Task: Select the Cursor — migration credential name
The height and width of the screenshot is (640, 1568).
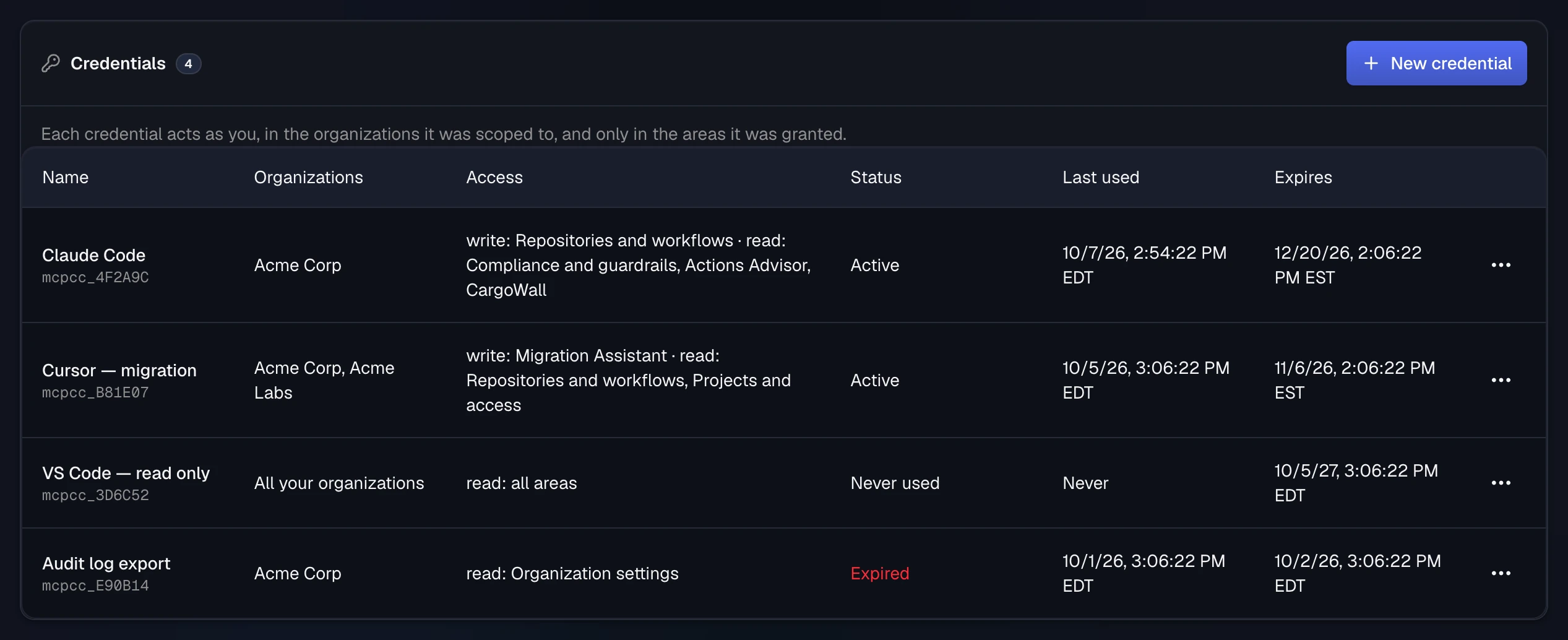Action: (x=119, y=370)
